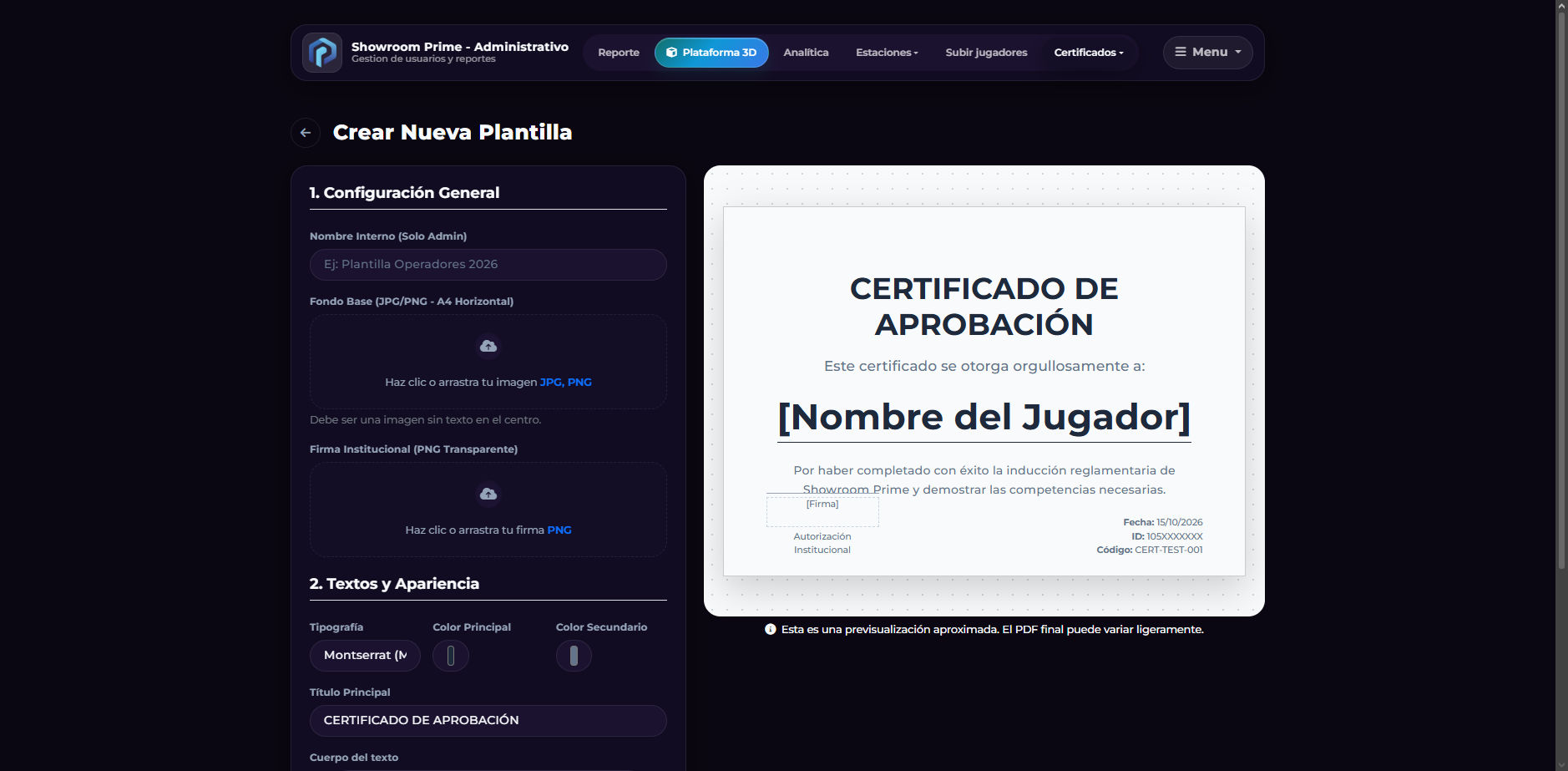Click the PNG link in signature upload area
Viewport: 1568px width, 771px height.
[x=559, y=530]
